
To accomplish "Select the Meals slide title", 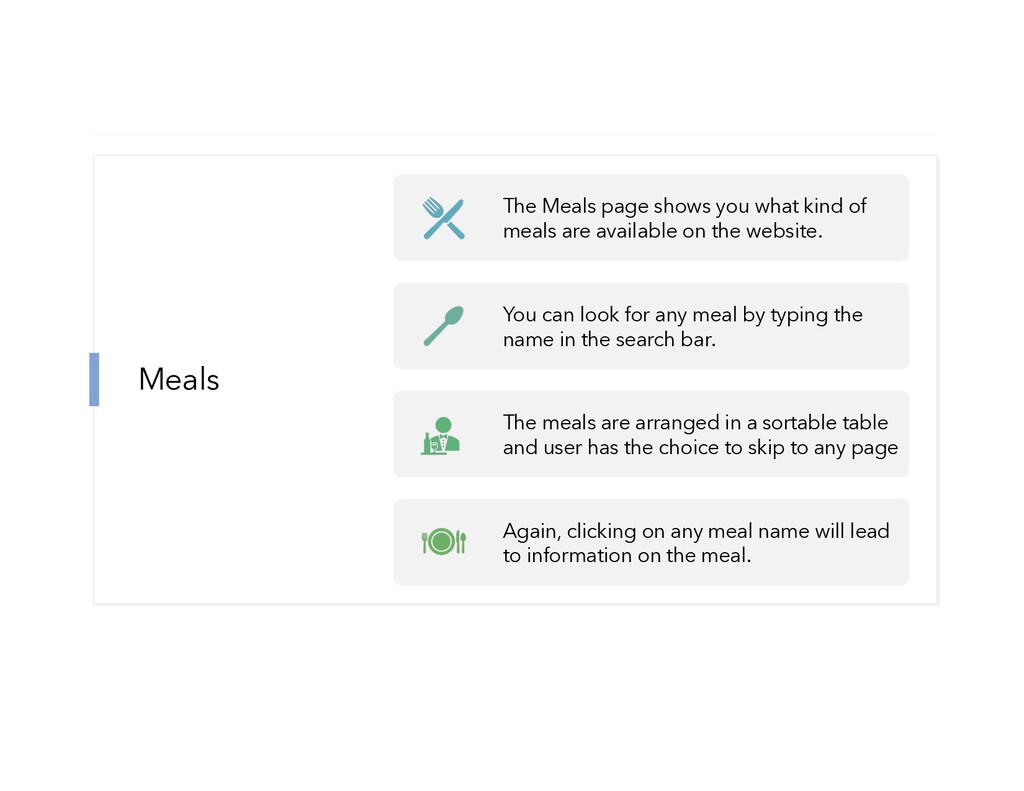I will pyautogui.click(x=179, y=379).
